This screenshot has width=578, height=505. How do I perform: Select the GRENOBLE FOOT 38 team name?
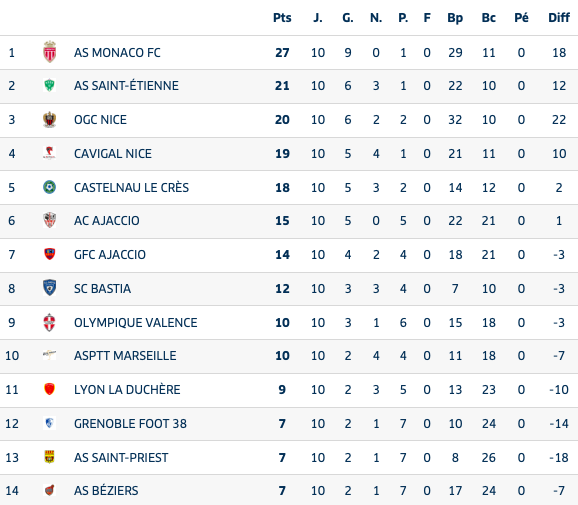click(130, 424)
